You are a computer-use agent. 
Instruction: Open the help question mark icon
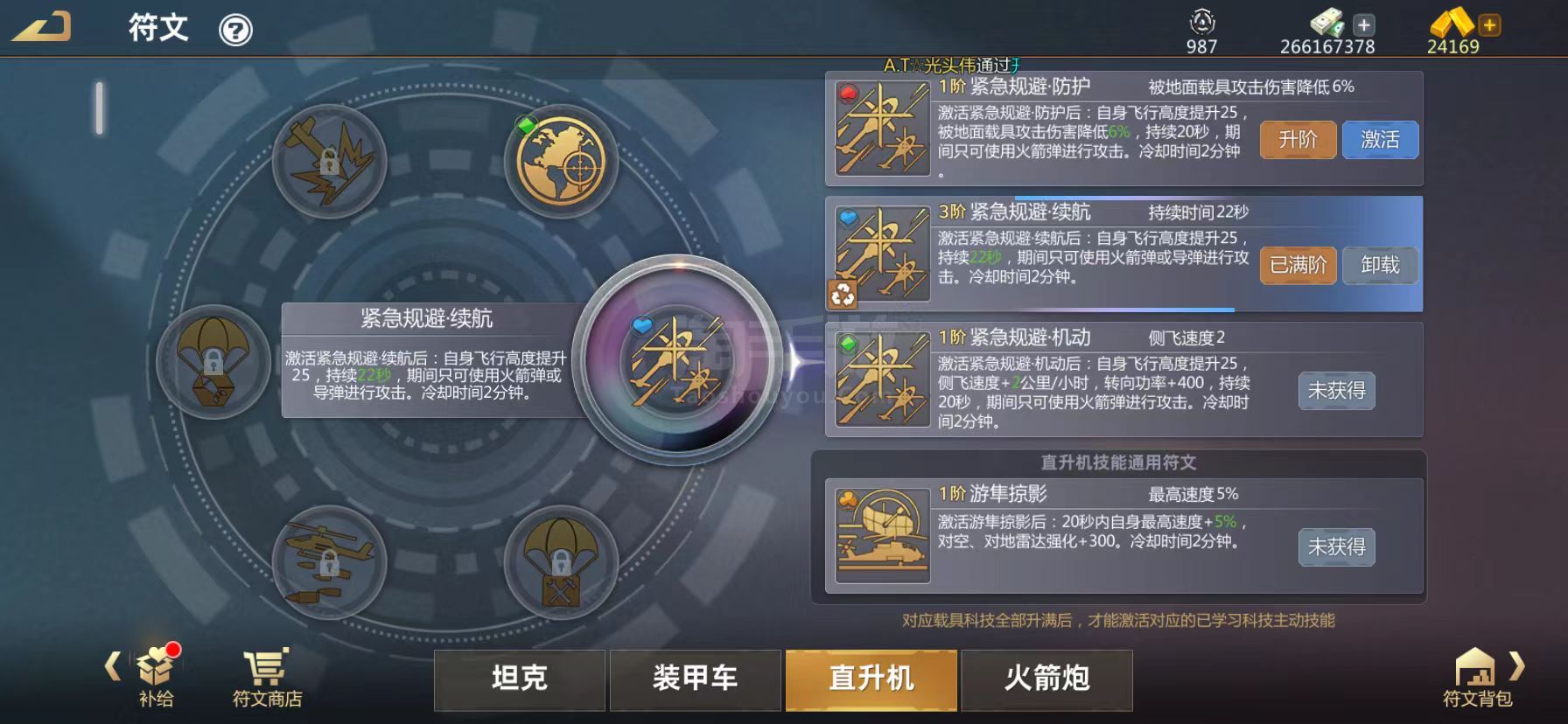point(235,31)
